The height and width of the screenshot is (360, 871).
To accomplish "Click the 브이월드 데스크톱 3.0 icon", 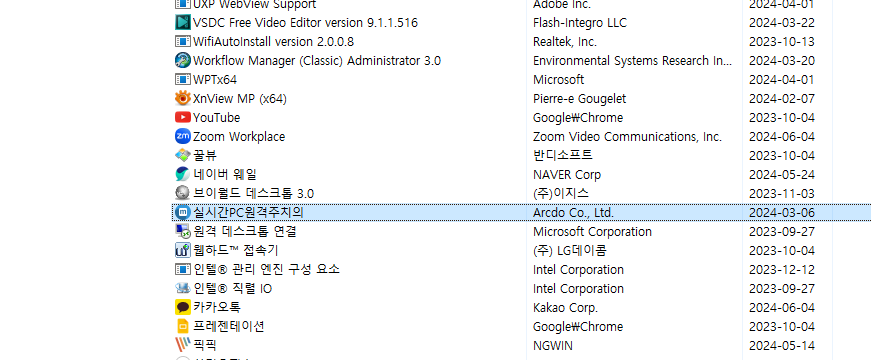I will point(182,193).
